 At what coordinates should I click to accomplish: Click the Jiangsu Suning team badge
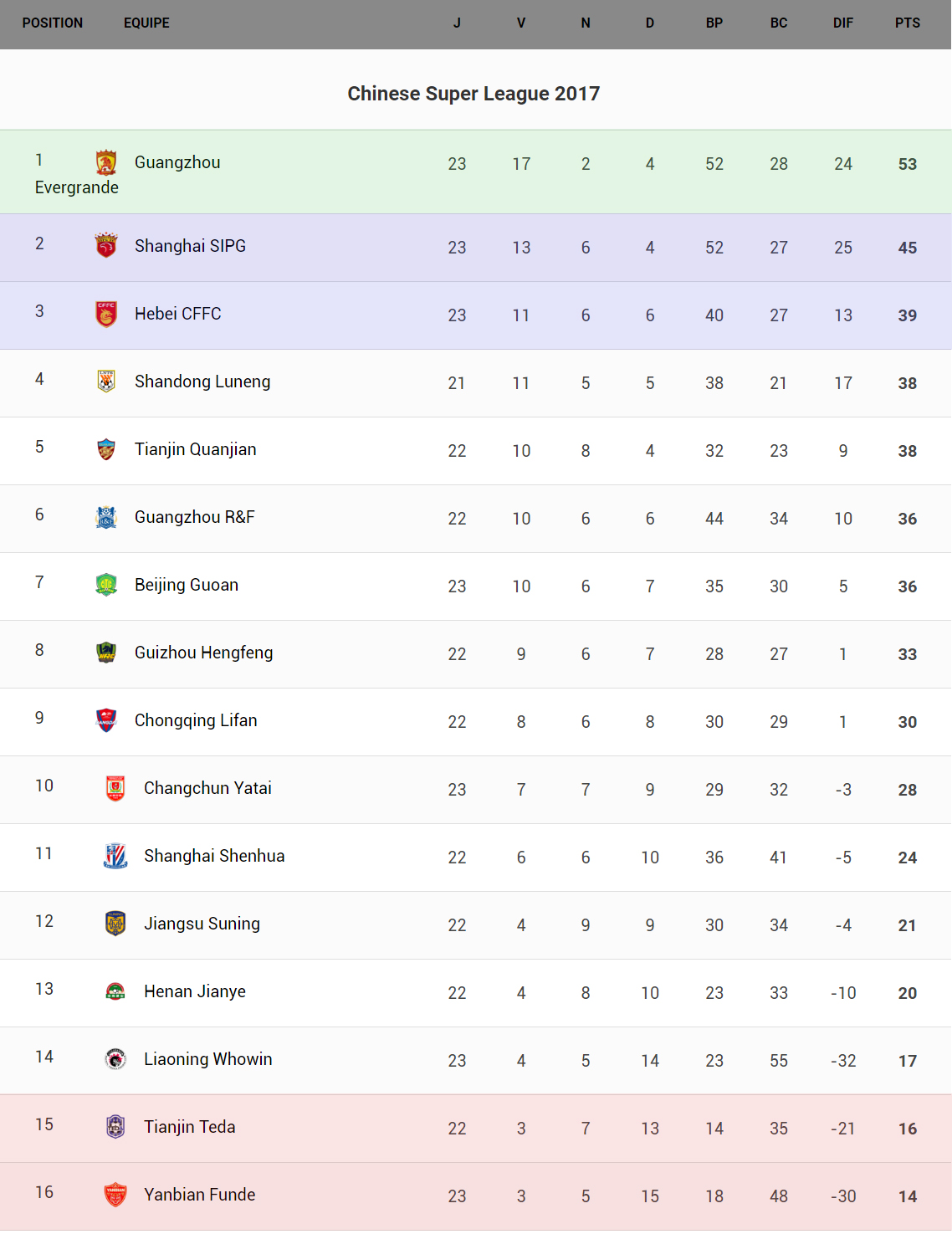tap(115, 924)
